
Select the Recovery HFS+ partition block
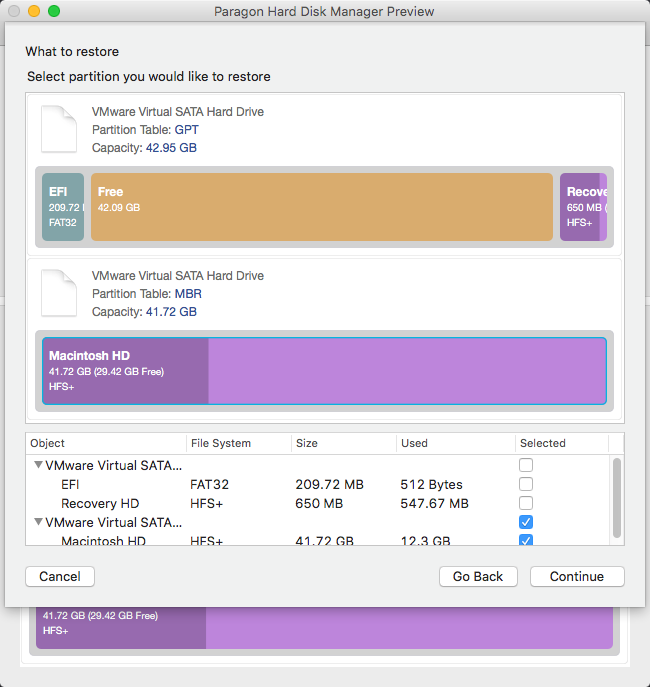click(x=583, y=207)
